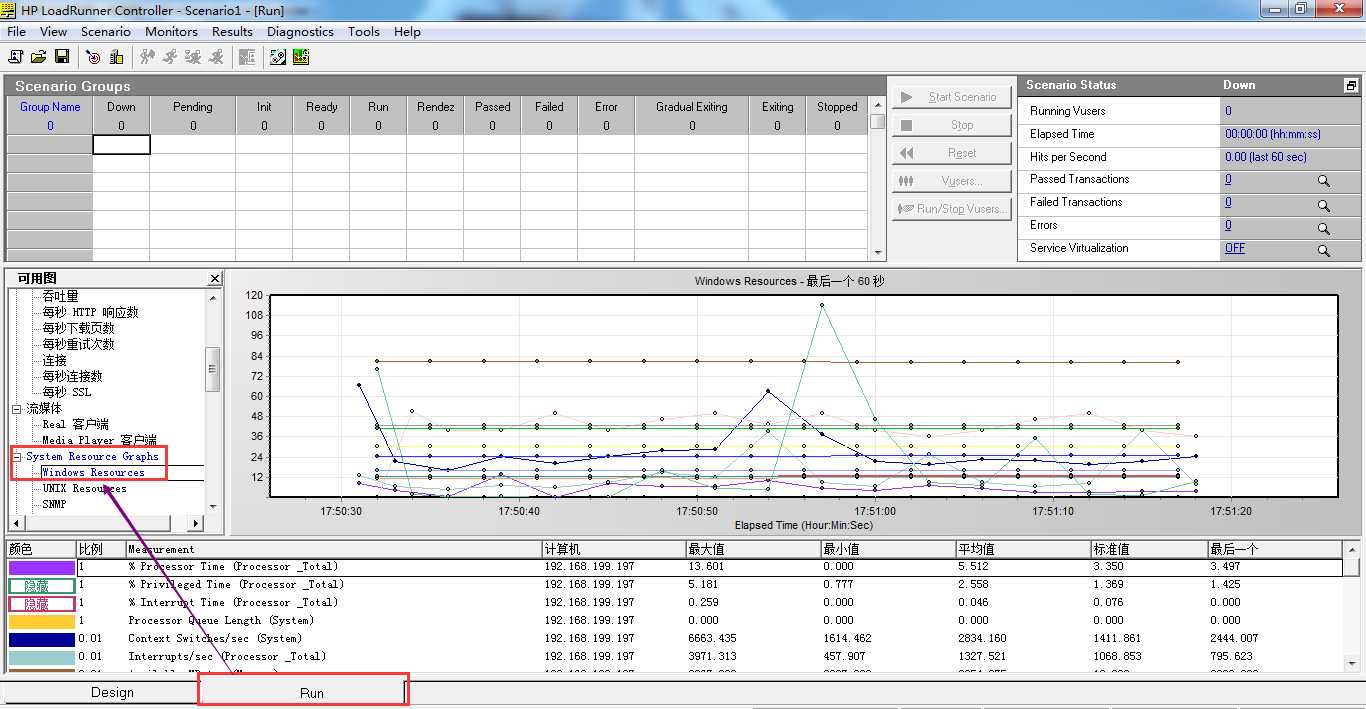Open the View menu
The height and width of the screenshot is (709, 1366).
click(x=54, y=32)
